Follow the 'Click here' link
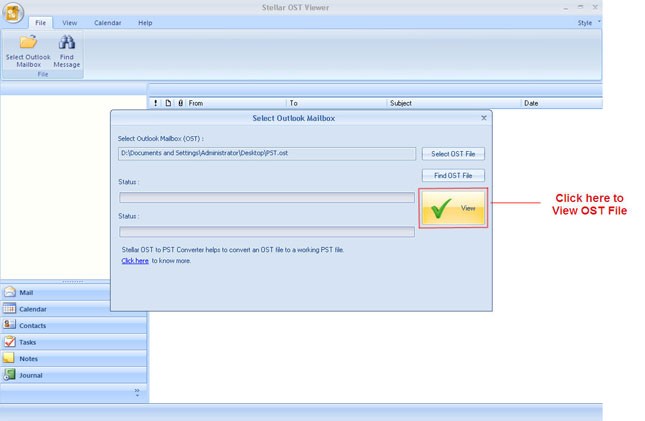The width and height of the screenshot is (645, 421). (x=135, y=261)
